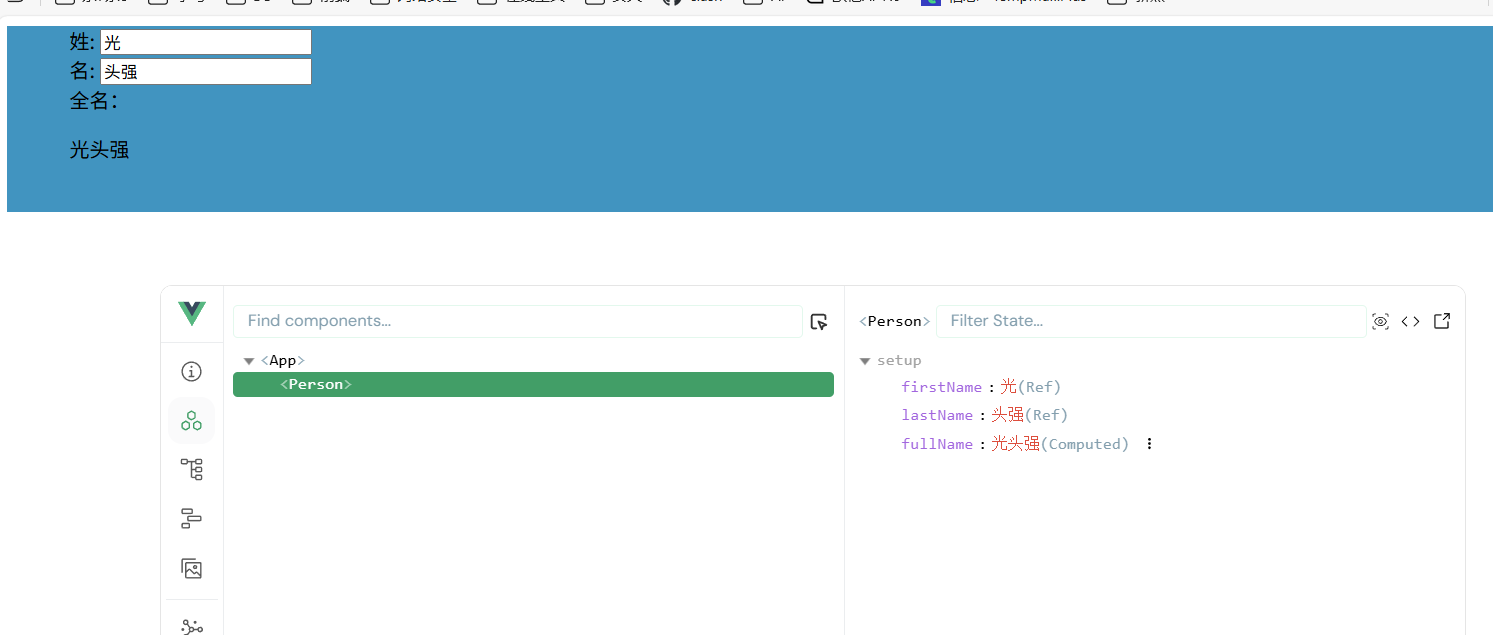Click the firstName state entry
This screenshot has width=1493, height=635.
(x=981, y=387)
